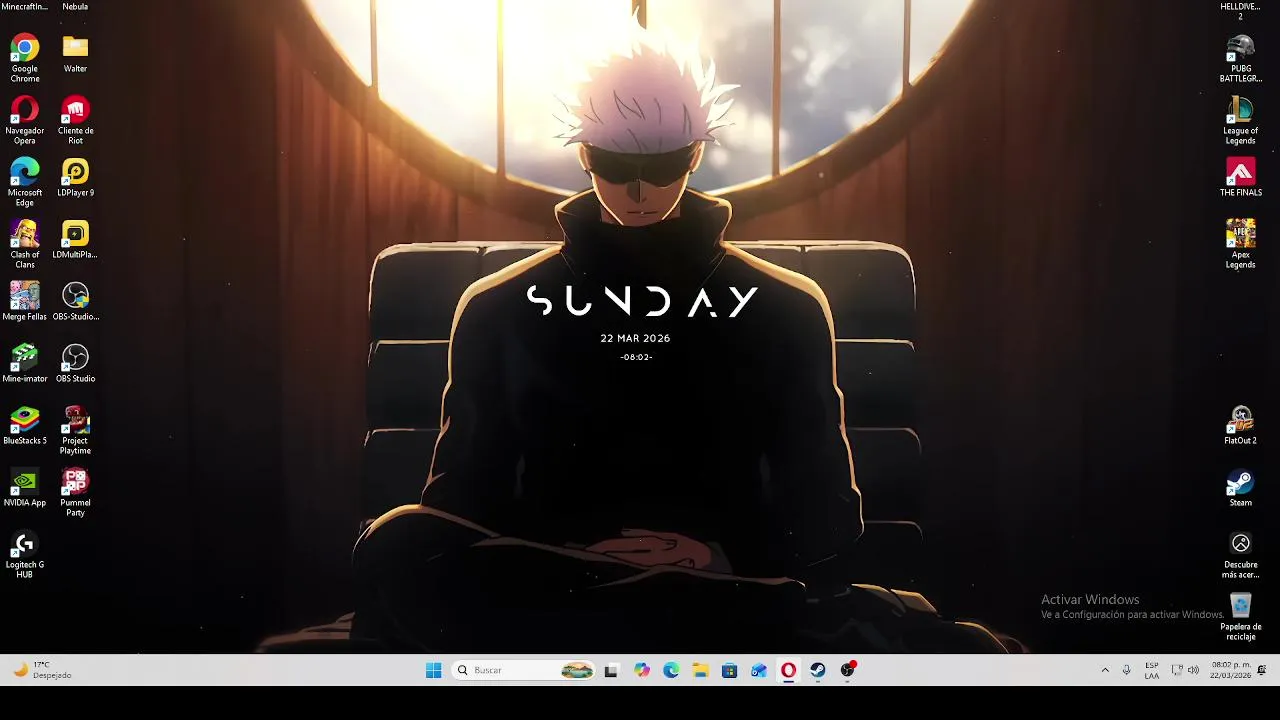Open Task View on the taskbar
Image resolution: width=1280 pixels, height=720 pixels.
tap(611, 670)
